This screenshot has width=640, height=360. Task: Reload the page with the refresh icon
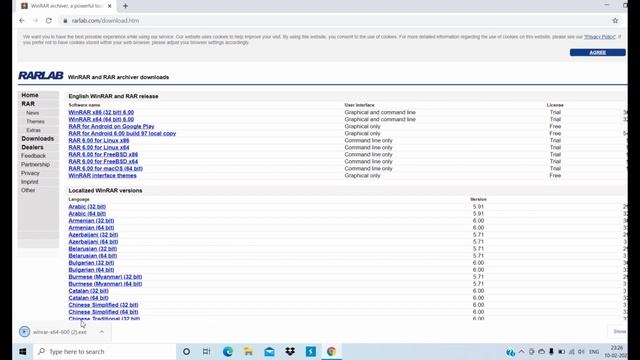click(x=49, y=20)
